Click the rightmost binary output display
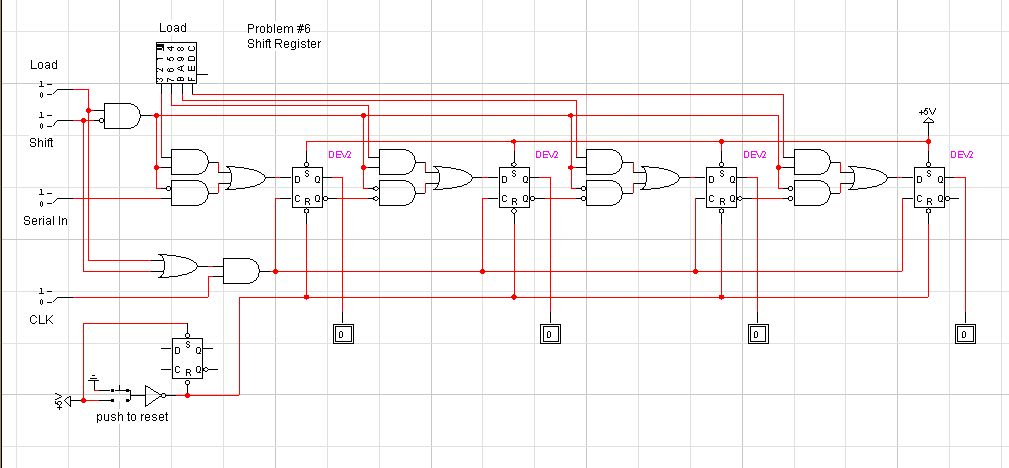The width and height of the screenshot is (1009, 468). 964,334
